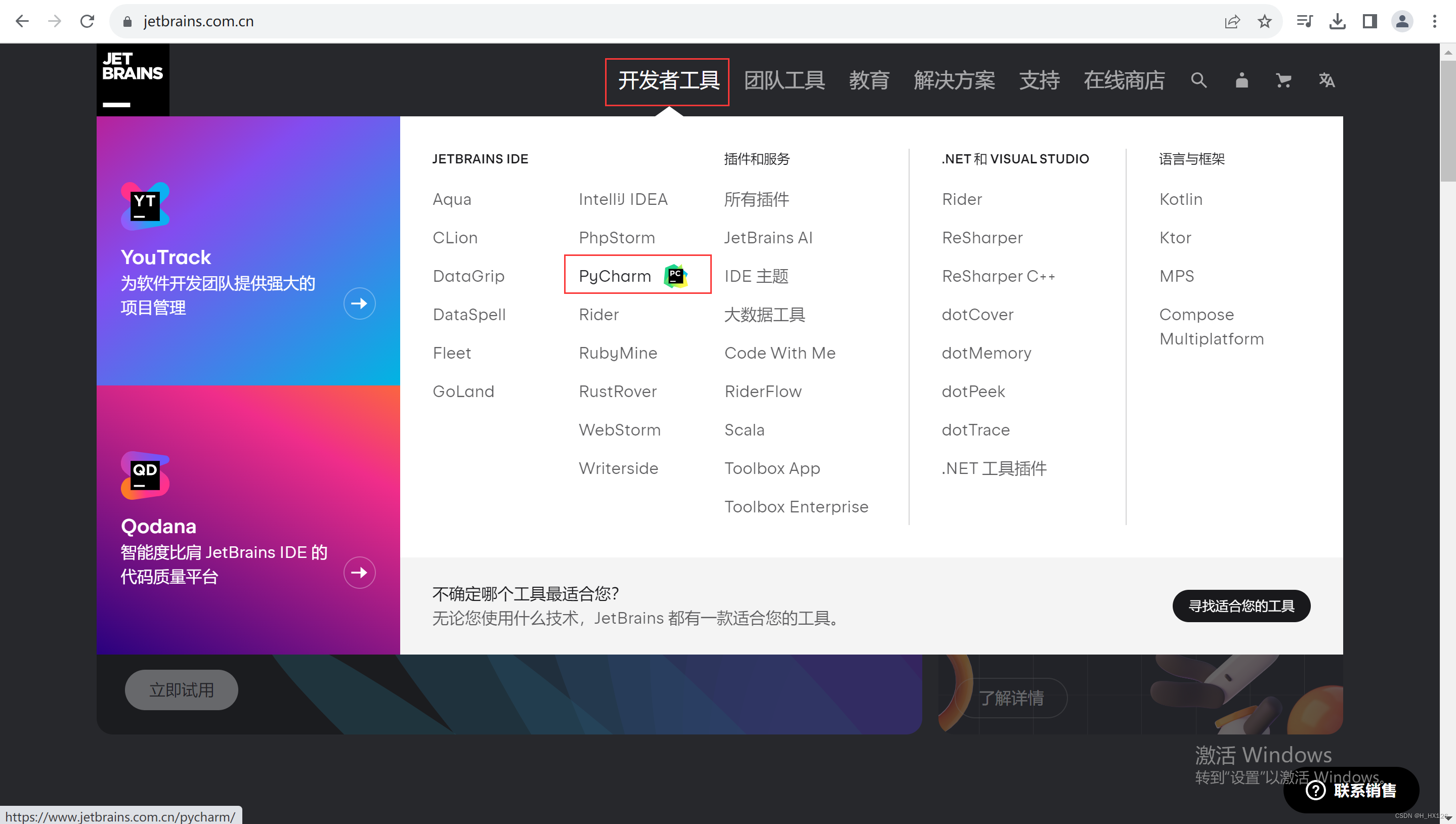Open the CLion link
The height and width of the screenshot is (824, 1456).
coord(455,238)
